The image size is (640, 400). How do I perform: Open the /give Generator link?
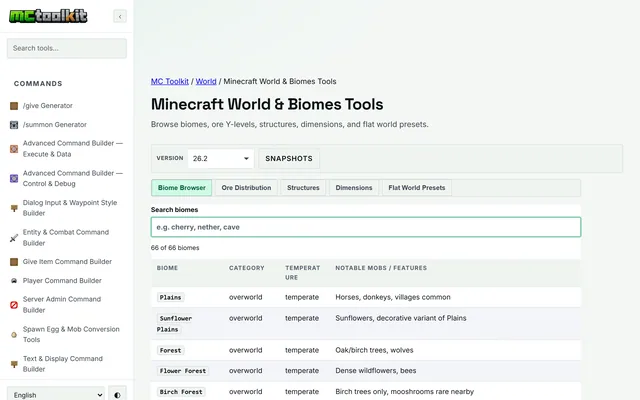(48, 106)
